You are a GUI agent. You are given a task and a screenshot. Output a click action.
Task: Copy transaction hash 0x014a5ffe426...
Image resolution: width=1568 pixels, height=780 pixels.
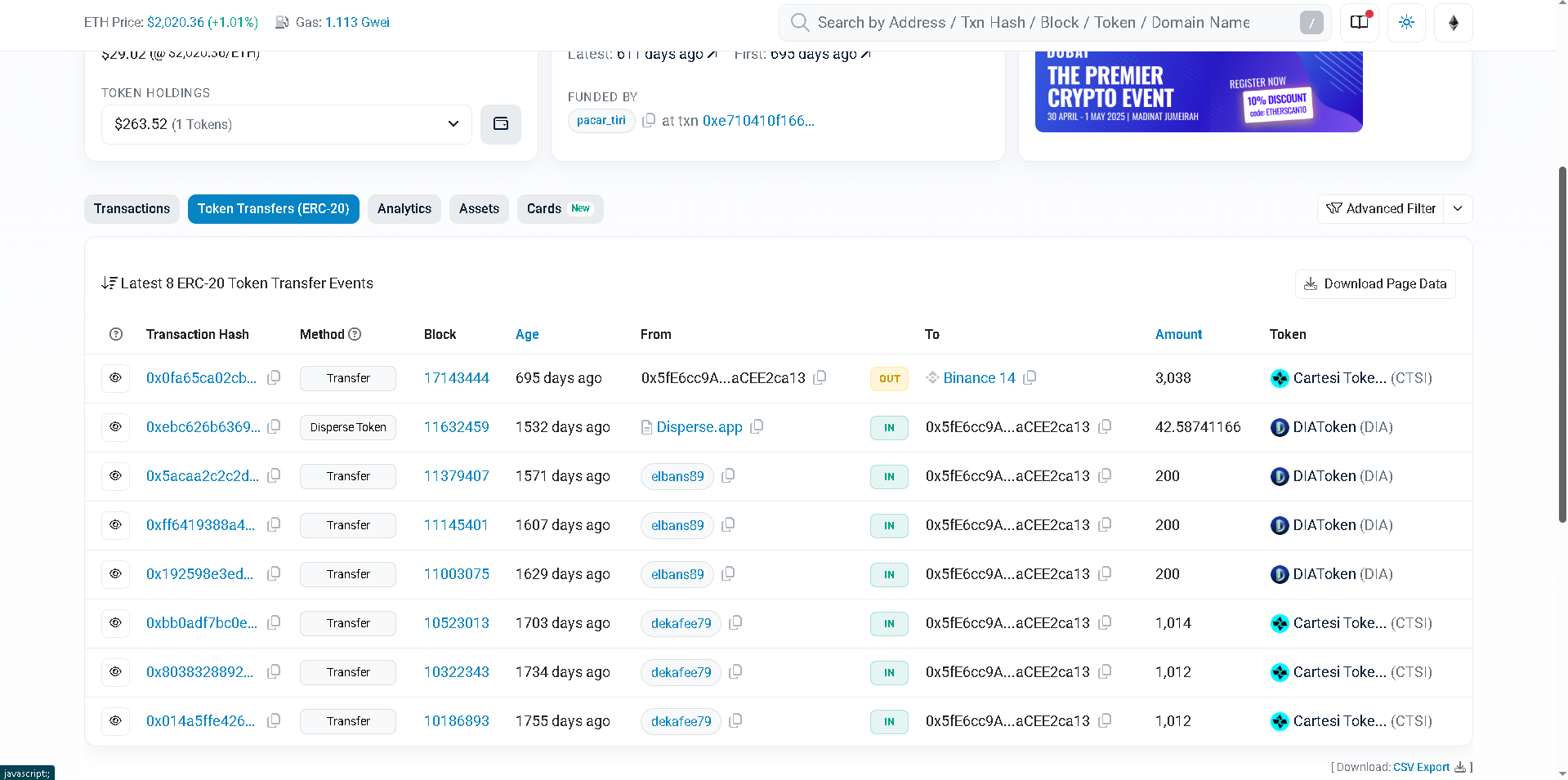(x=275, y=720)
